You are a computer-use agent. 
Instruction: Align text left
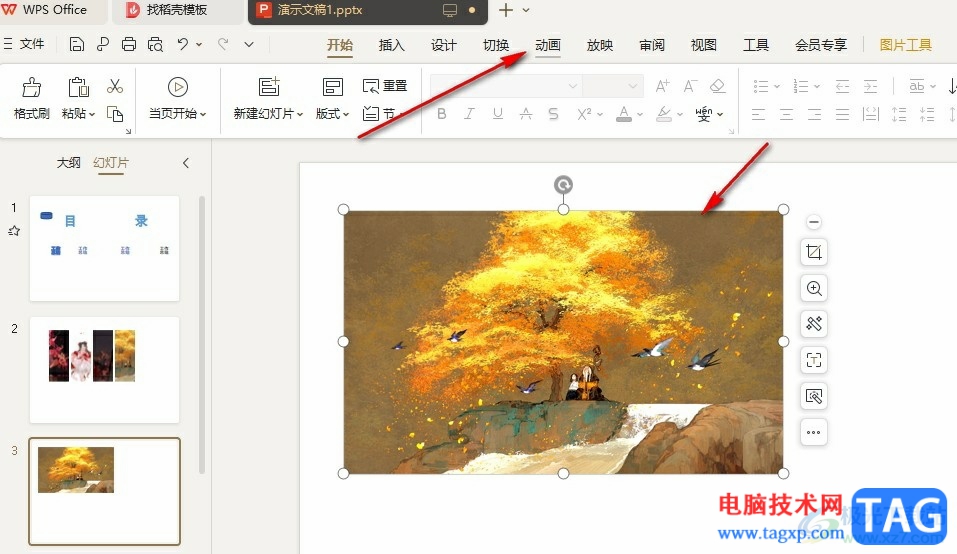759,114
